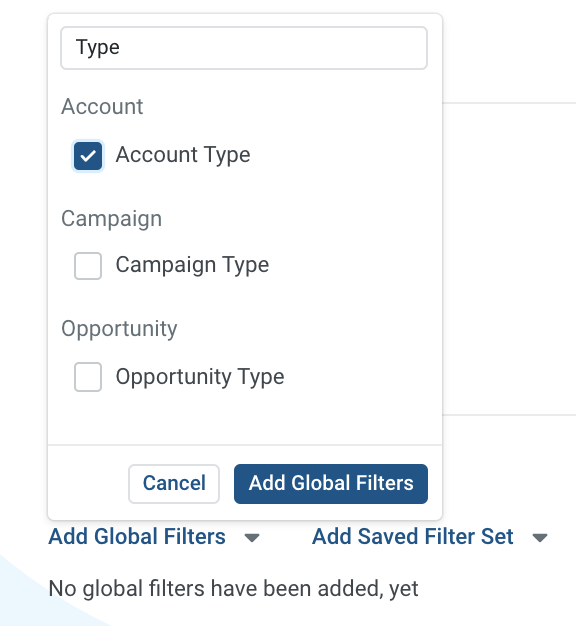Image resolution: width=576 pixels, height=626 pixels.
Task: Uncheck the Account Type checkbox
Action: pyautogui.click(x=88, y=156)
